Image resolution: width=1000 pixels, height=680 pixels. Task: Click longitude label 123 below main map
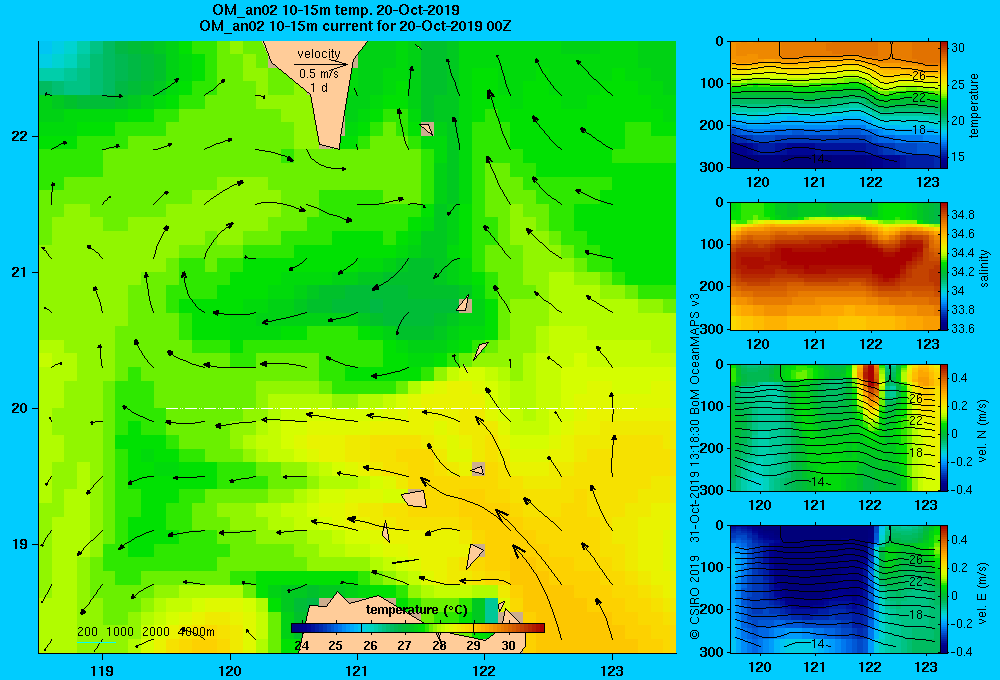pyautogui.click(x=612, y=670)
